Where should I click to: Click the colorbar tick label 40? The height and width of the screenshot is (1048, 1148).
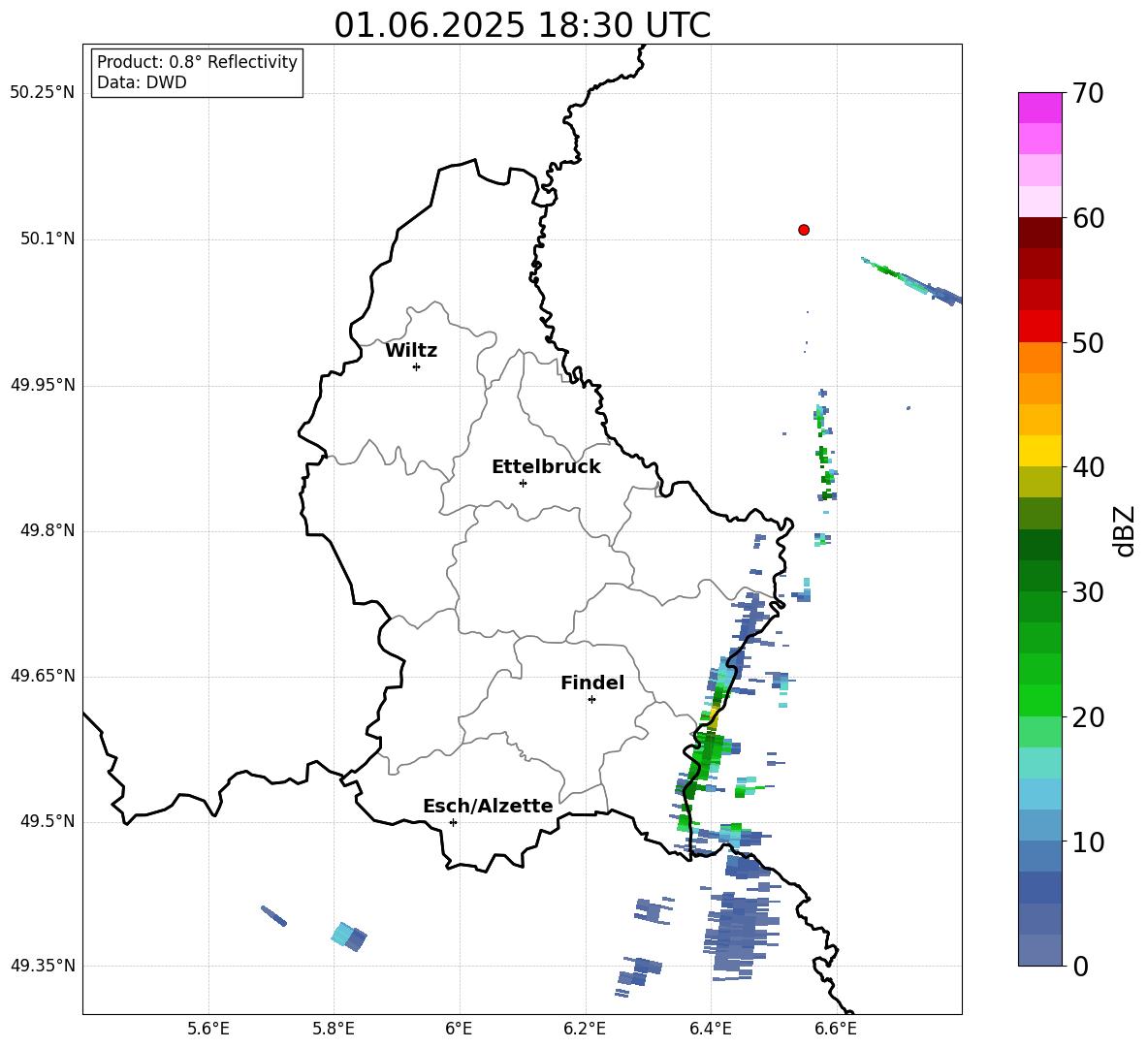pos(1088,467)
